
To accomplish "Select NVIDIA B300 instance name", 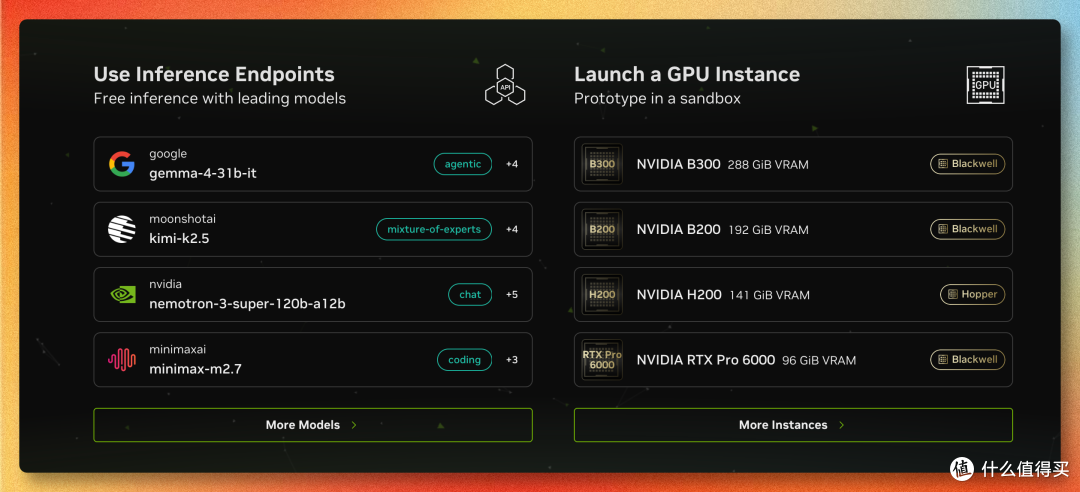I will pyautogui.click(x=678, y=164).
